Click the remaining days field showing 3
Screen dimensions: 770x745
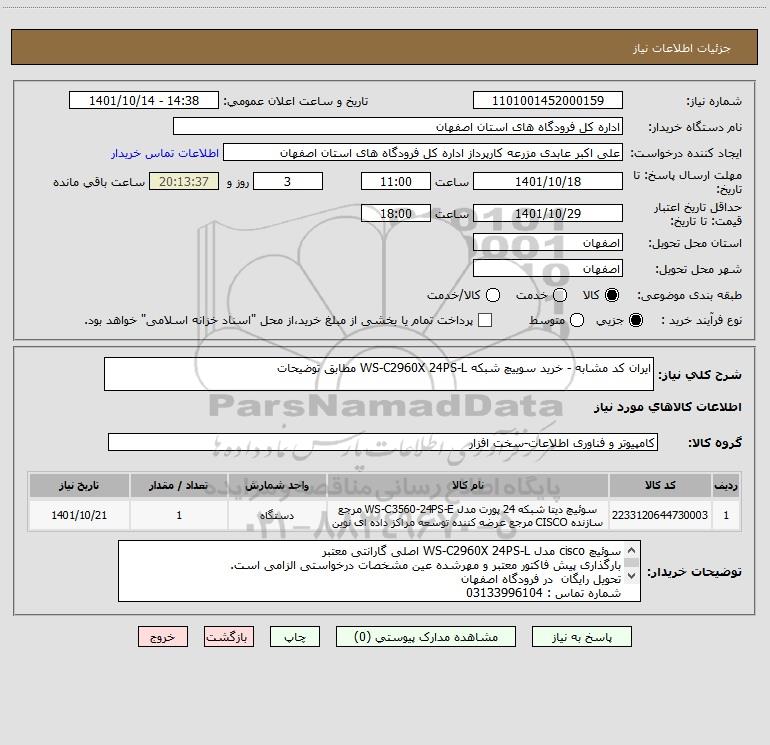[288, 181]
